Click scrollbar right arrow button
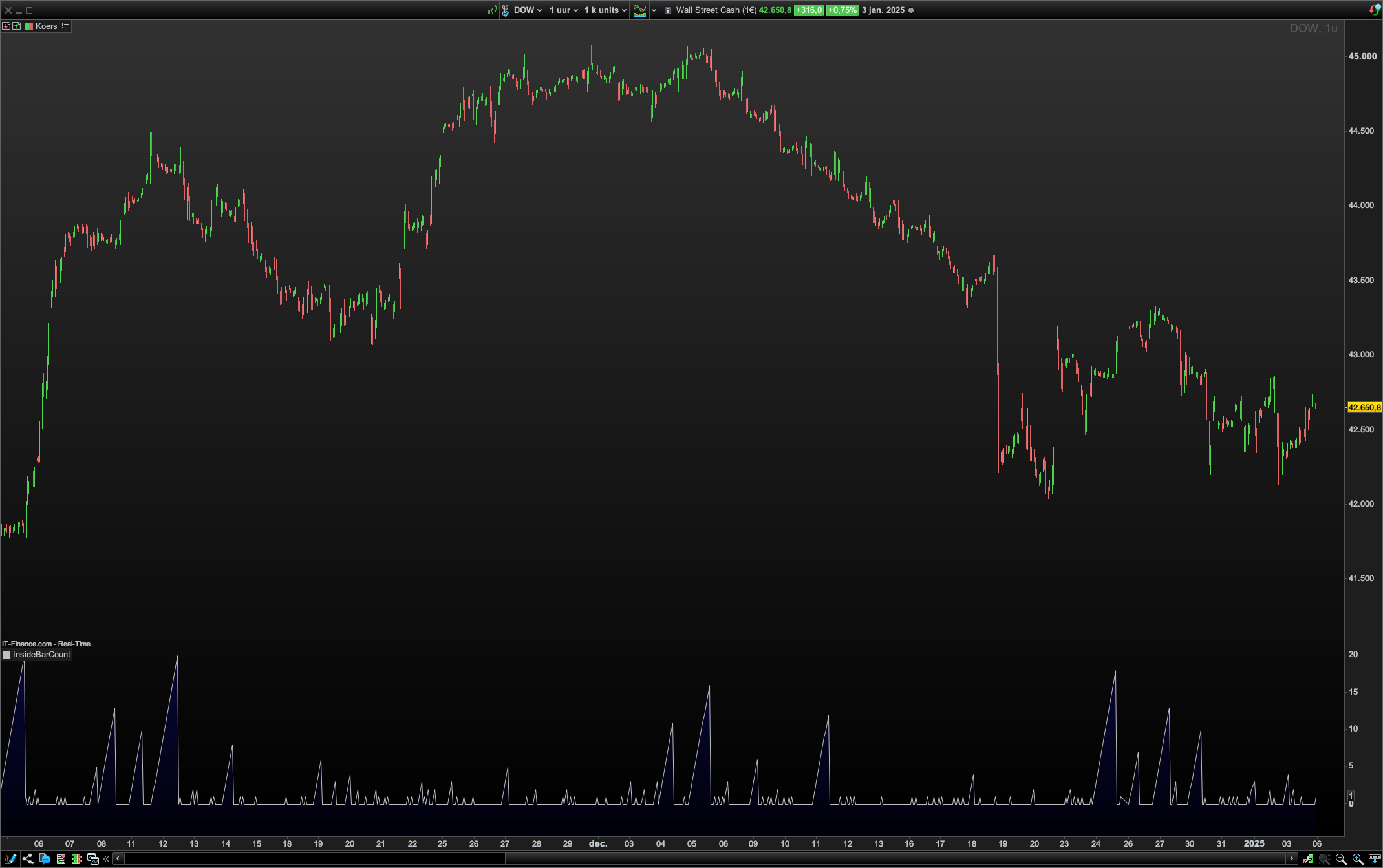Viewport: 1383px width, 868px height. pos(1292,859)
